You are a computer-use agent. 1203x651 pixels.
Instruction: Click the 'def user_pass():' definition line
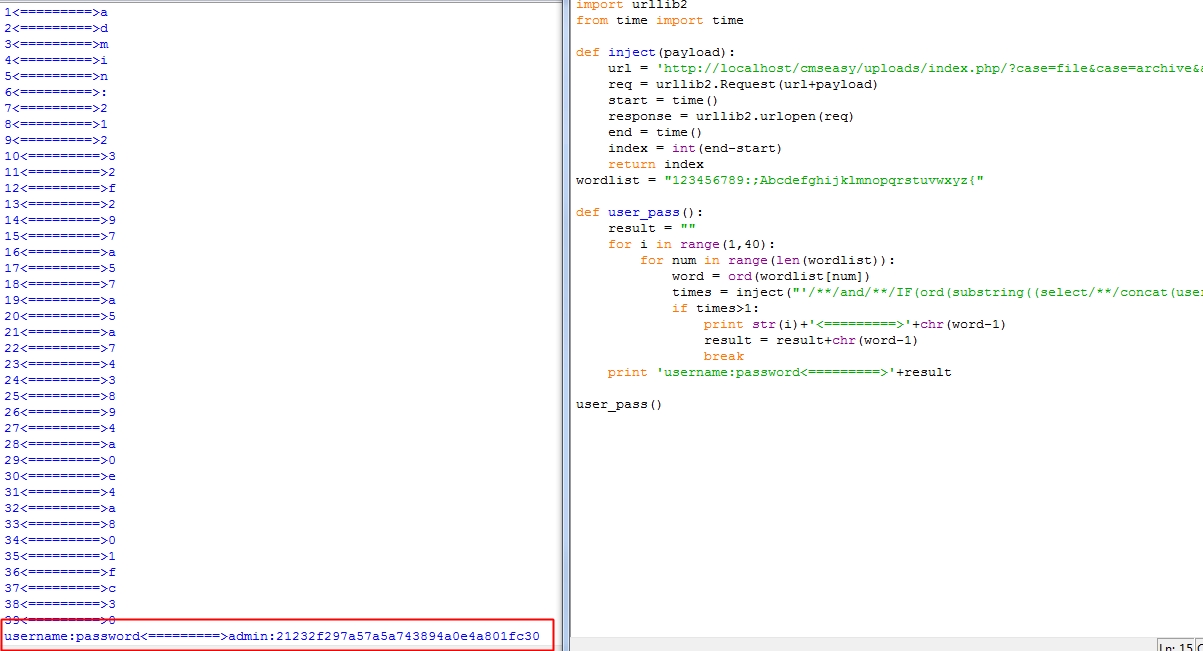coord(640,212)
